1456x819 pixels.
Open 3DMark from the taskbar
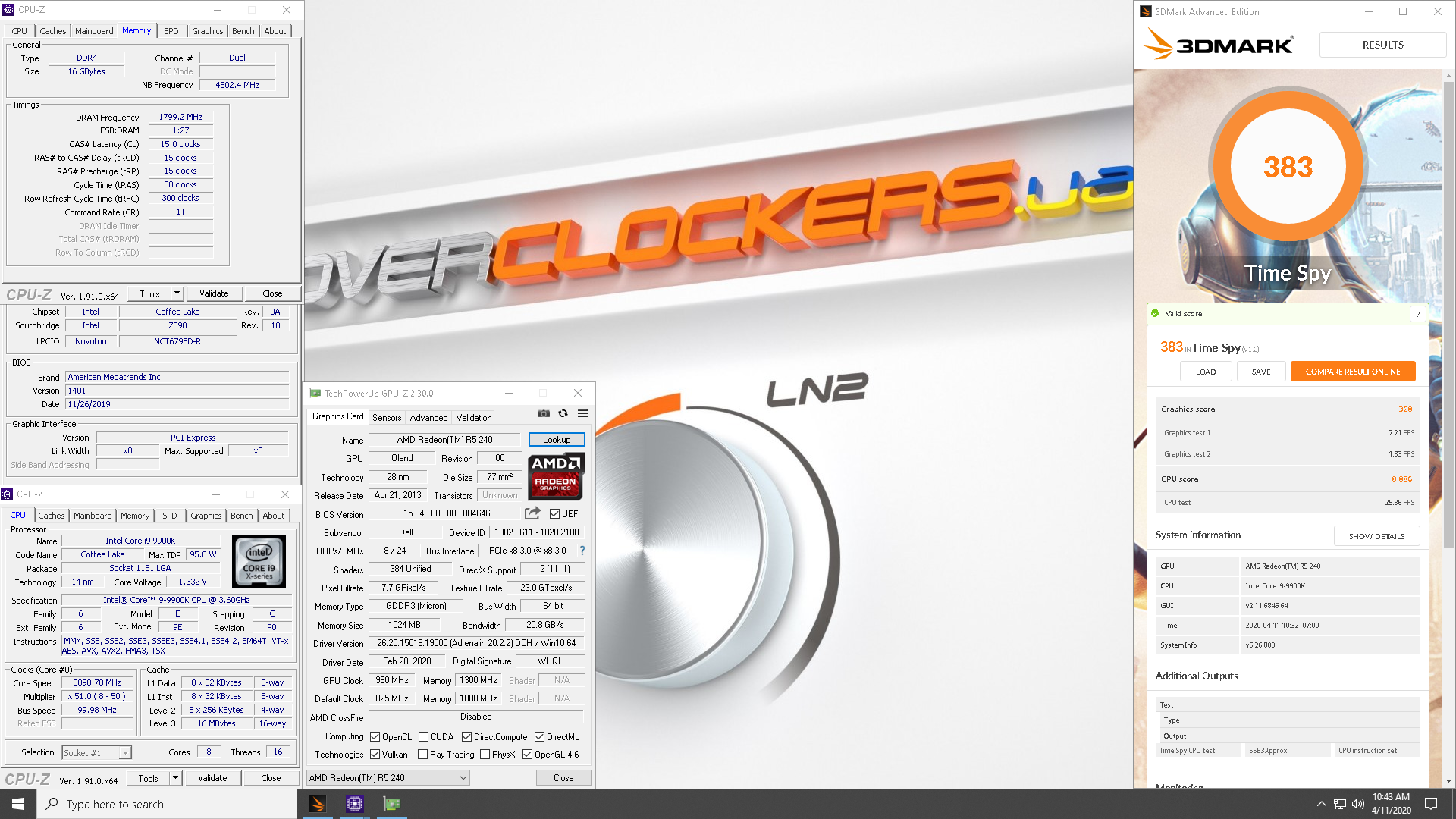(318, 804)
